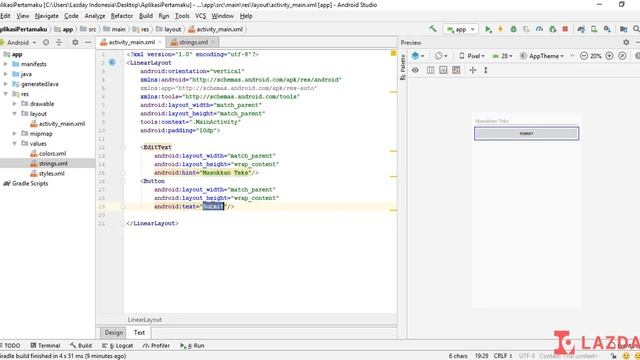Viewport: 640px width, 360px height.
Task: Start debugging with the bug icon
Action: pos(513,29)
